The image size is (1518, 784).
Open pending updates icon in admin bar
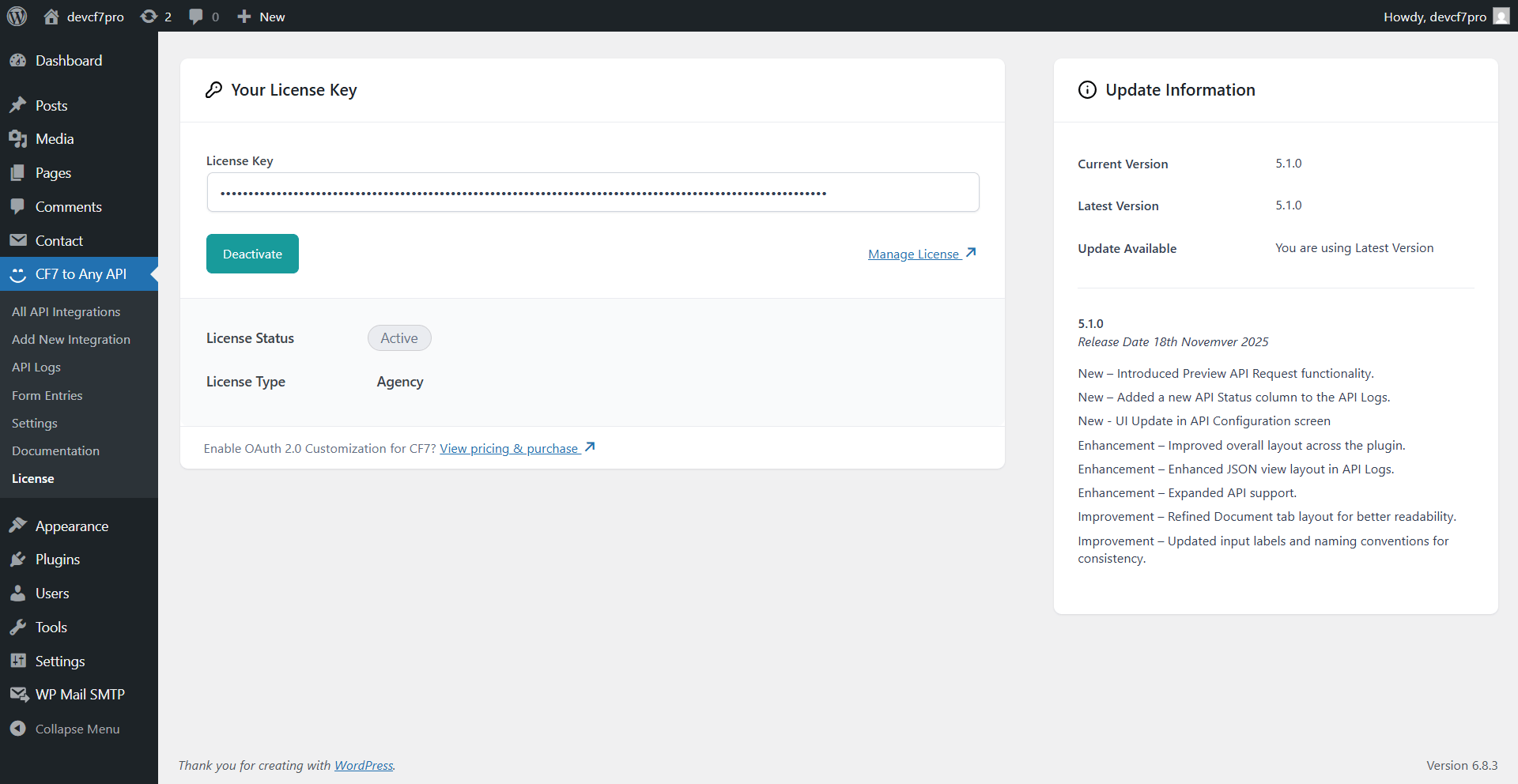tap(149, 17)
